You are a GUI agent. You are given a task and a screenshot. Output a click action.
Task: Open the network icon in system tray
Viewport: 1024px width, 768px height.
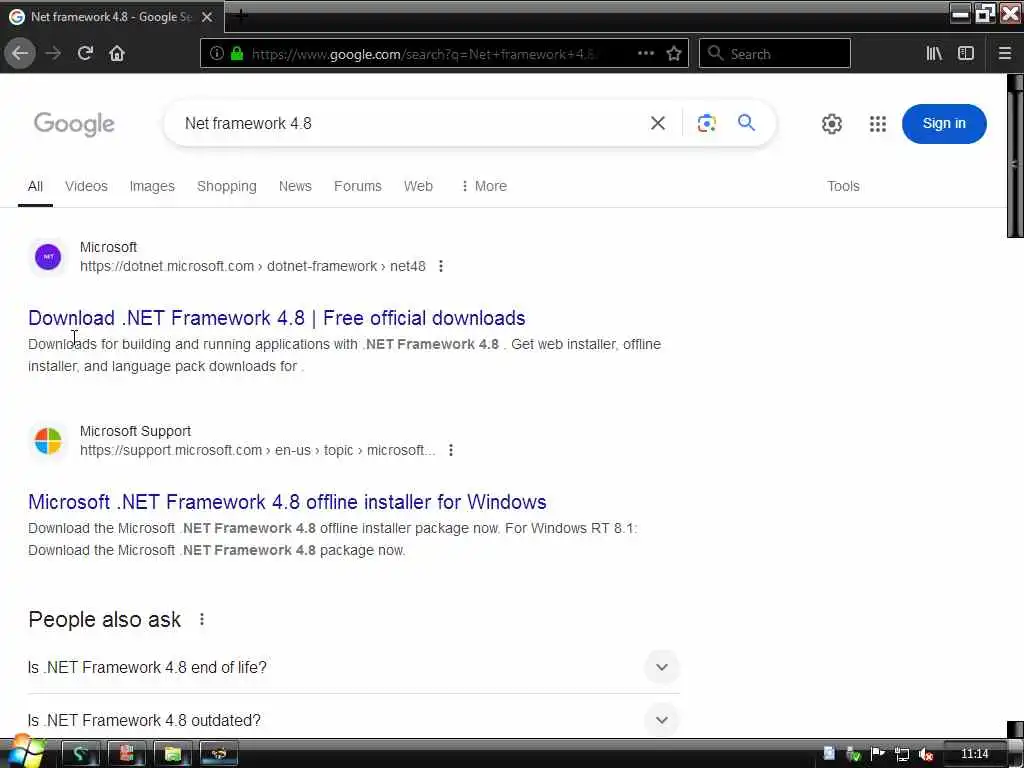902,754
